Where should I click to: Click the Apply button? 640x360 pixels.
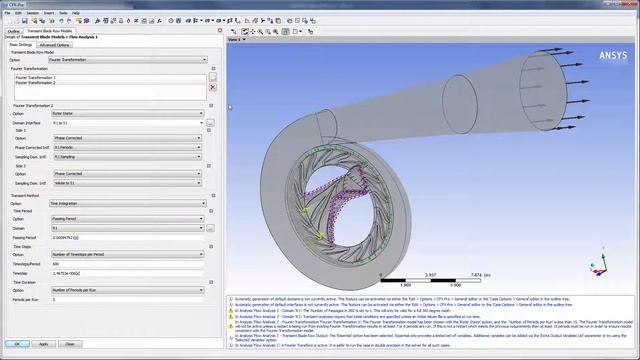click(43, 344)
